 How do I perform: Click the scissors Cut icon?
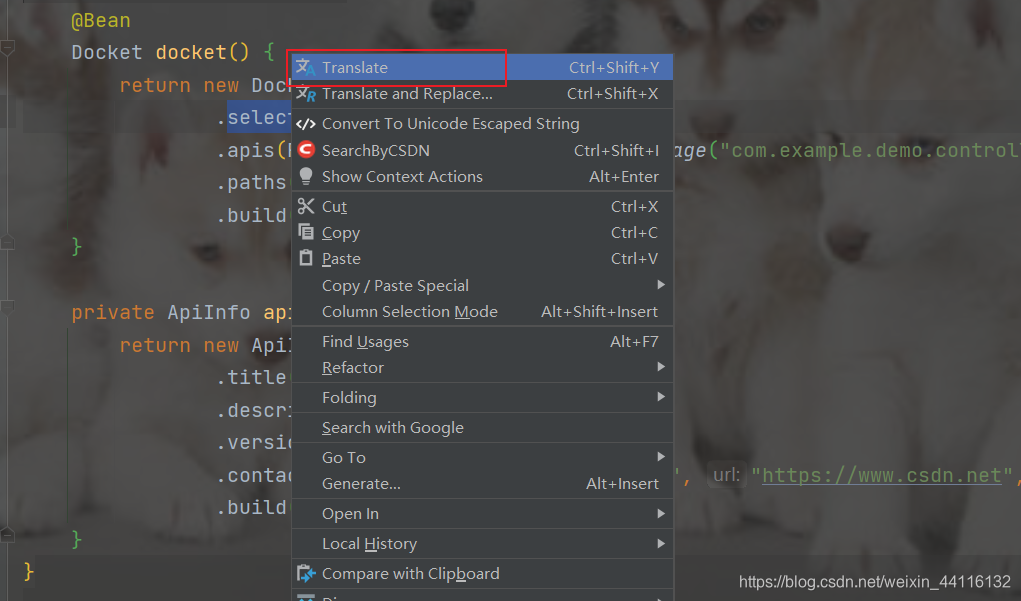305,206
